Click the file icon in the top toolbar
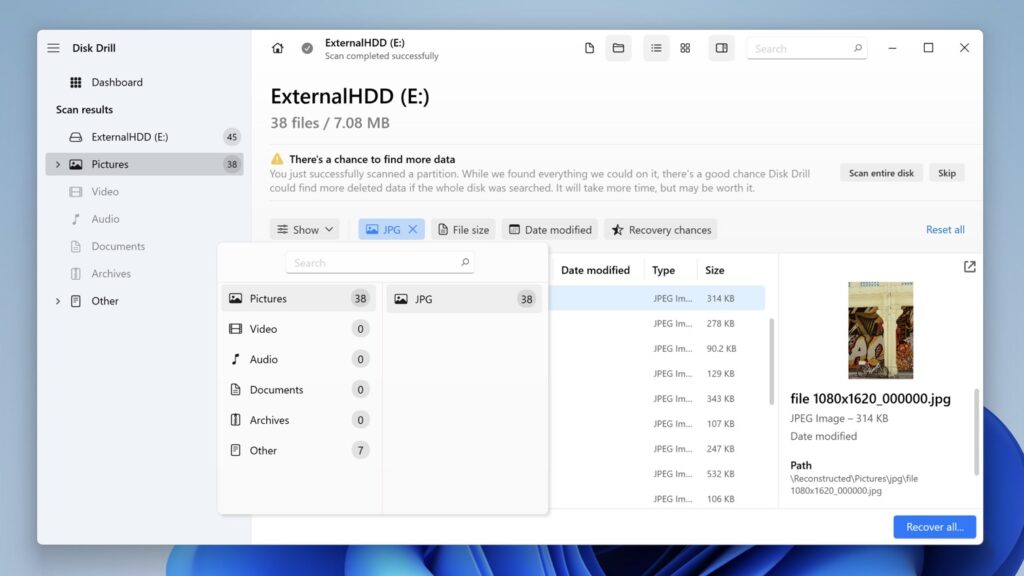Viewport: 1024px width, 576px height. [x=589, y=47]
